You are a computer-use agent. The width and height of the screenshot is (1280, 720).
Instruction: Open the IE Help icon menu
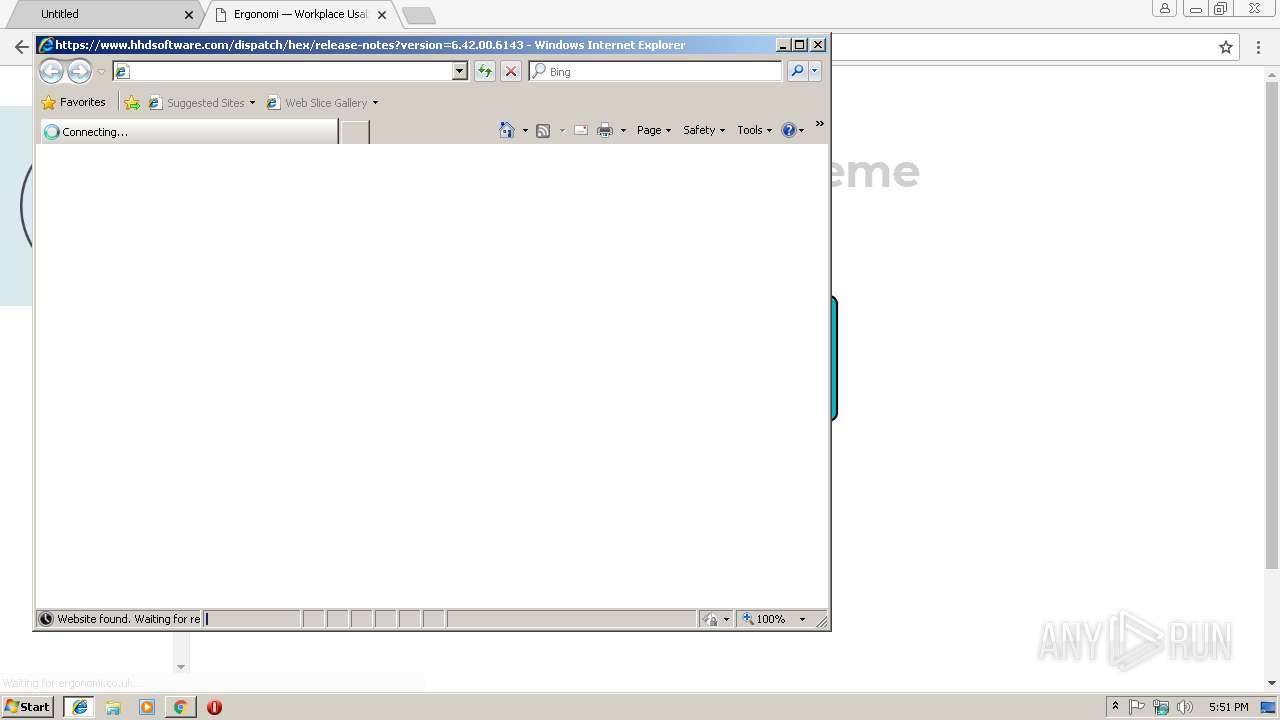coord(792,130)
